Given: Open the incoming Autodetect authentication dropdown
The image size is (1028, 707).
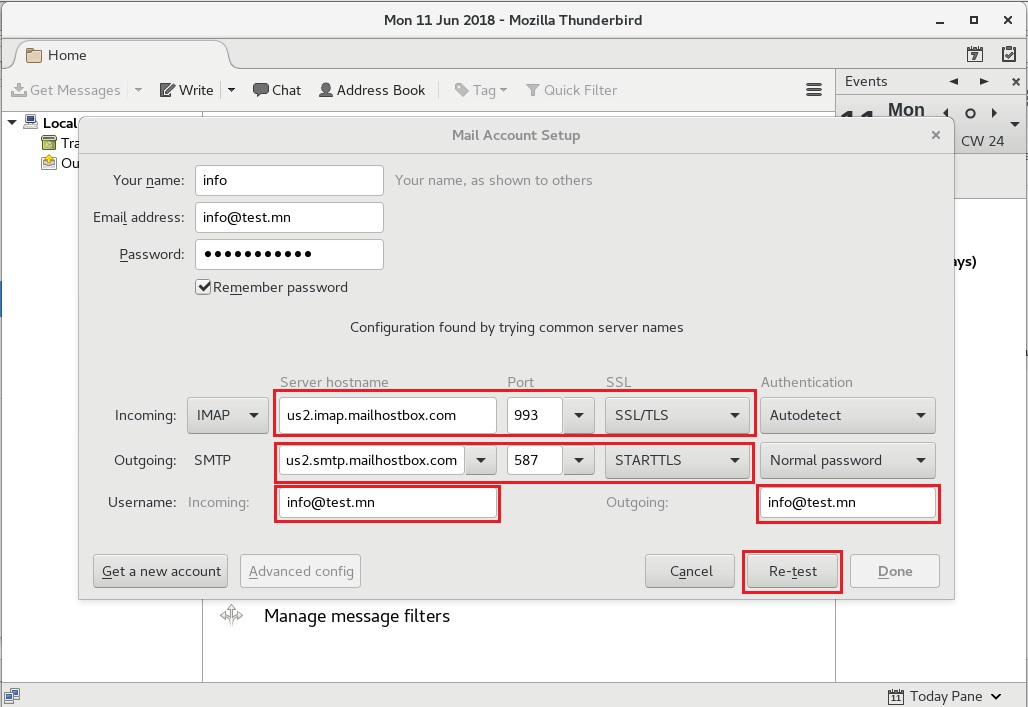Looking at the screenshot, I should [848, 415].
